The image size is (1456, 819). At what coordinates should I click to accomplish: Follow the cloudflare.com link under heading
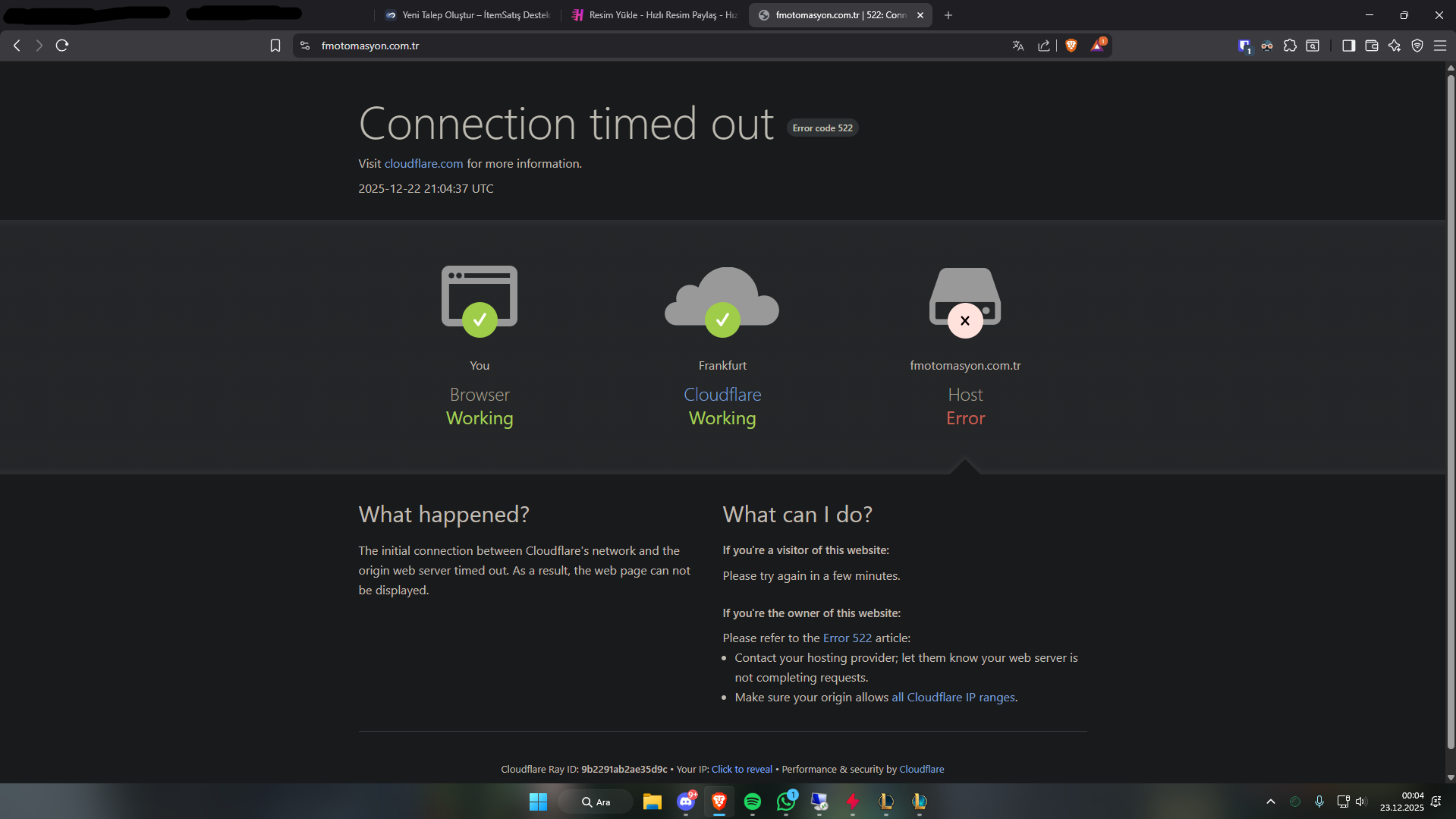point(423,164)
